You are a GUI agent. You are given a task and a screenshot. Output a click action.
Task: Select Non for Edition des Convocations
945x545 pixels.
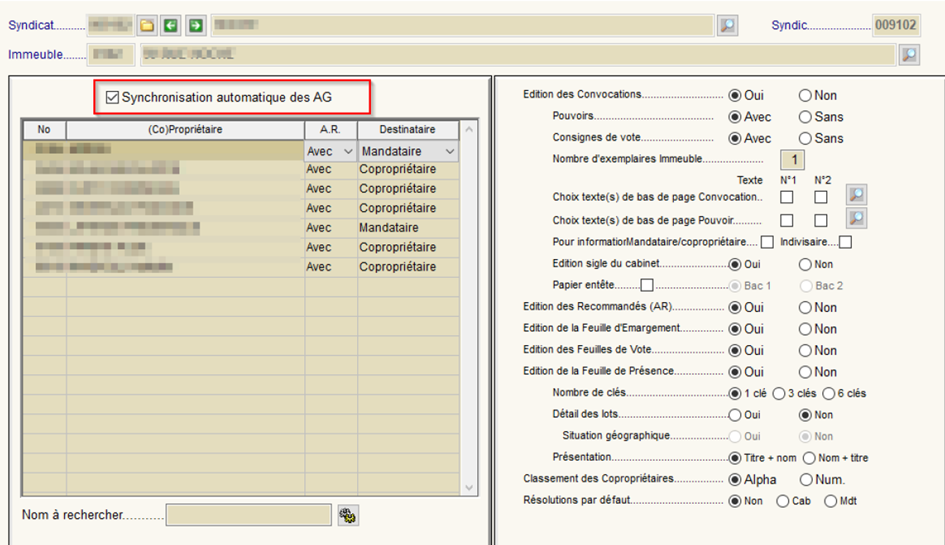[x=805, y=95]
